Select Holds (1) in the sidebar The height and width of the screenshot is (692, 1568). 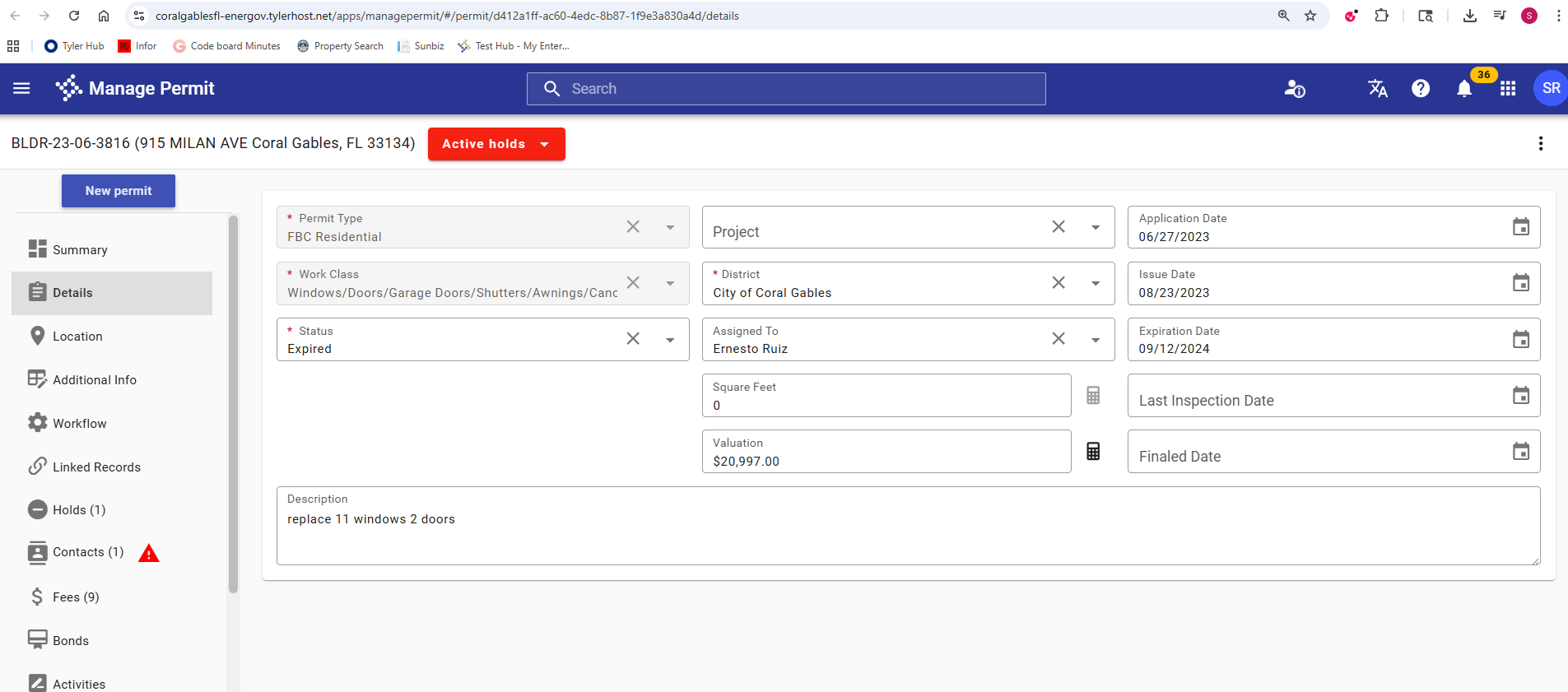pyautogui.click(x=79, y=510)
